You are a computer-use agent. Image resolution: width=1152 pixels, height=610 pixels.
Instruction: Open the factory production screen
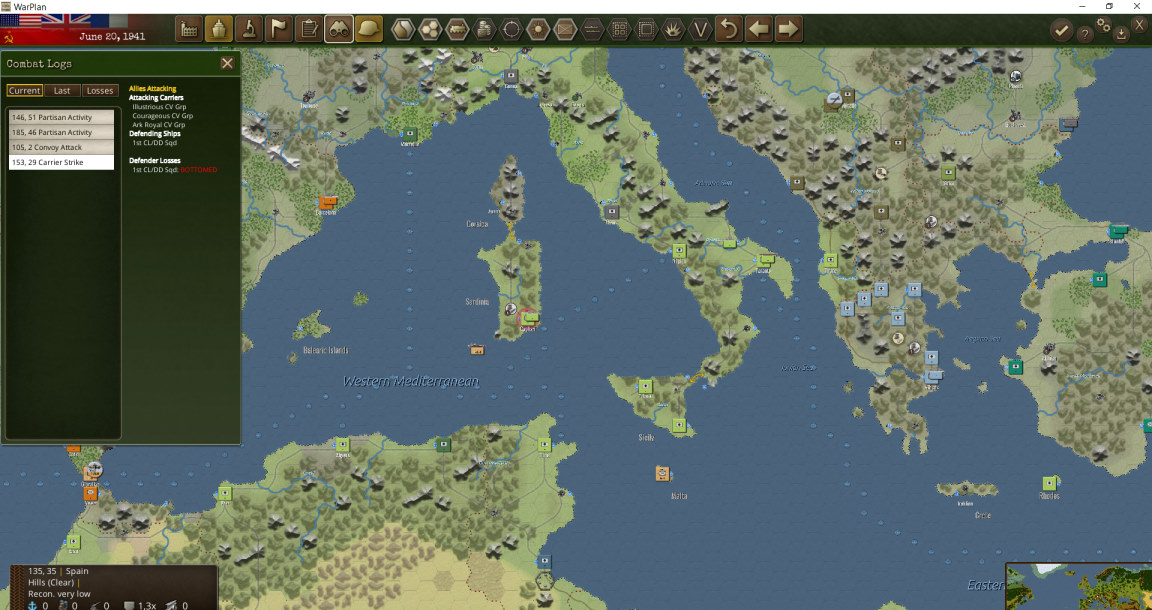point(189,29)
